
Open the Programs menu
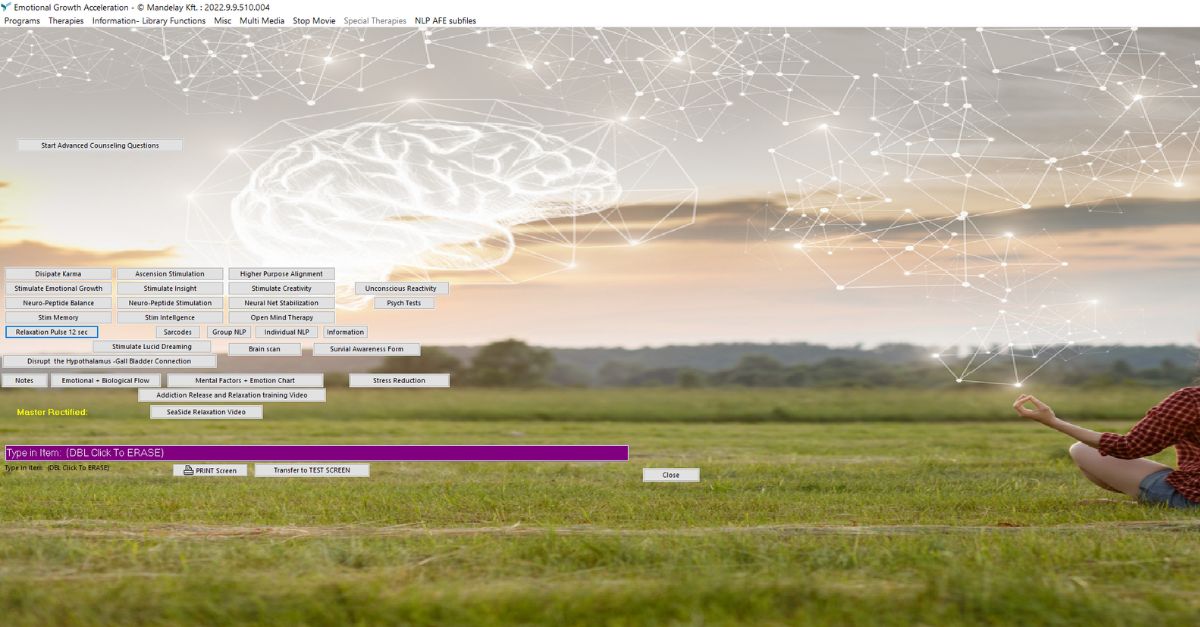[22, 21]
